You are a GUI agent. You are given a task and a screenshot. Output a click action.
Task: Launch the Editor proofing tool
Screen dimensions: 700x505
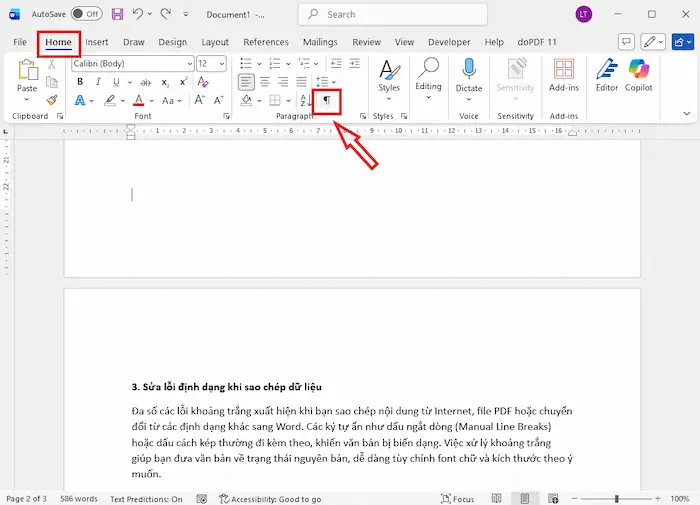(607, 75)
